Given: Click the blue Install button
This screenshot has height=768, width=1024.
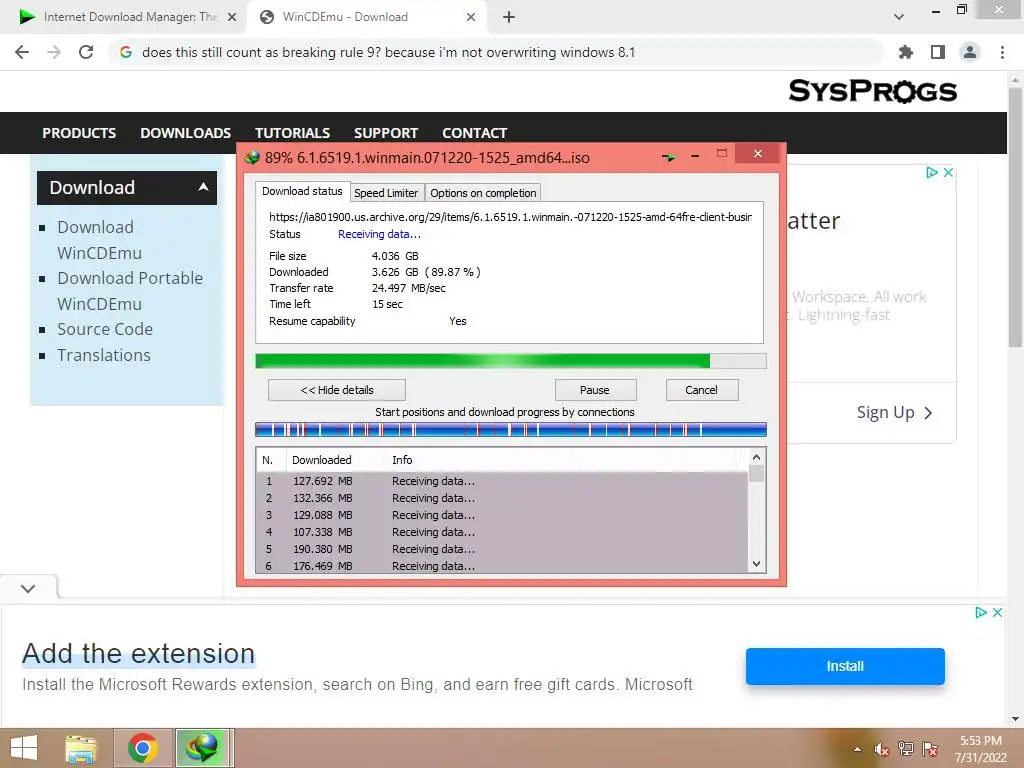Looking at the screenshot, I should pos(845,666).
